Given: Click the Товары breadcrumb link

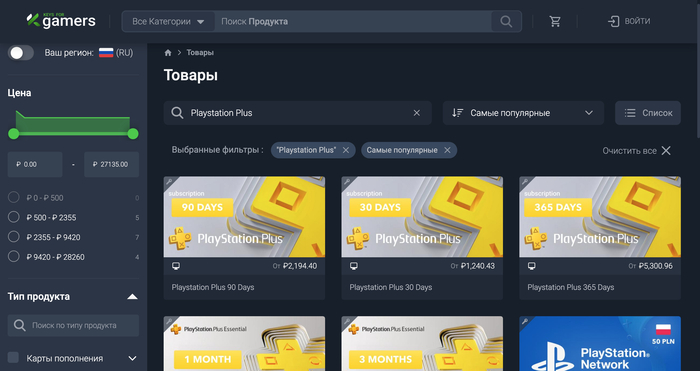Looking at the screenshot, I should (200, 53).
